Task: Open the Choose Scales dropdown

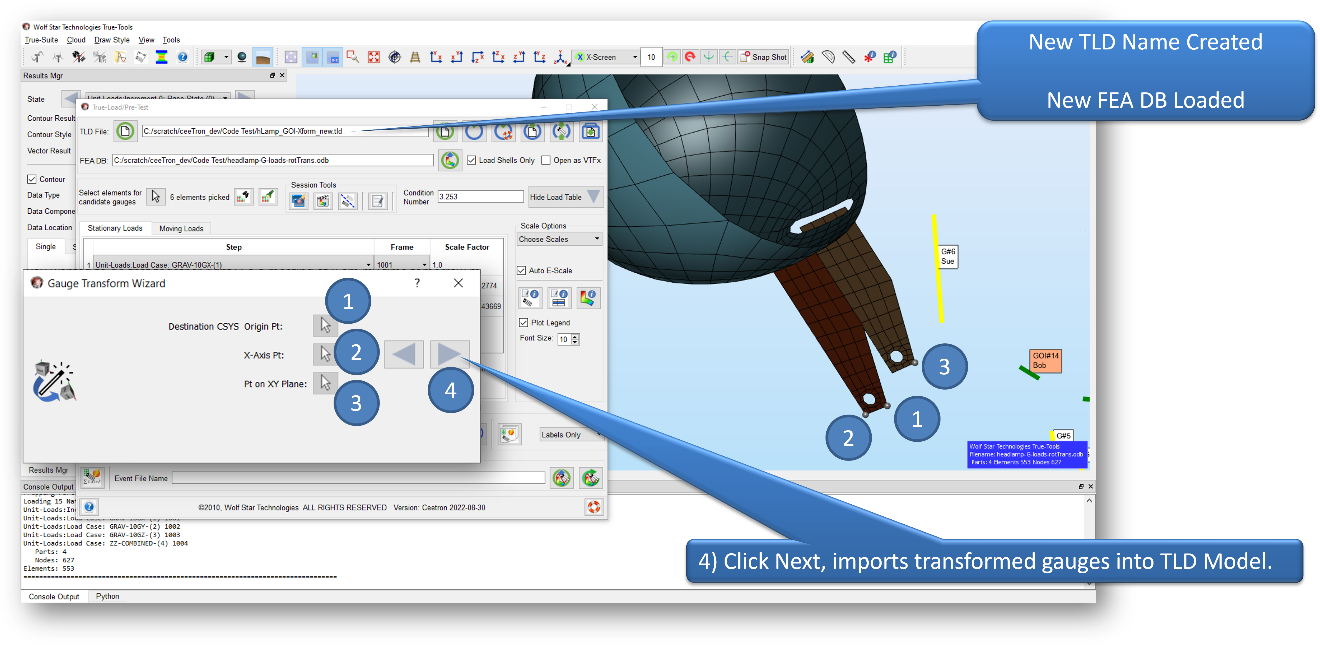Action: [560, 239]
